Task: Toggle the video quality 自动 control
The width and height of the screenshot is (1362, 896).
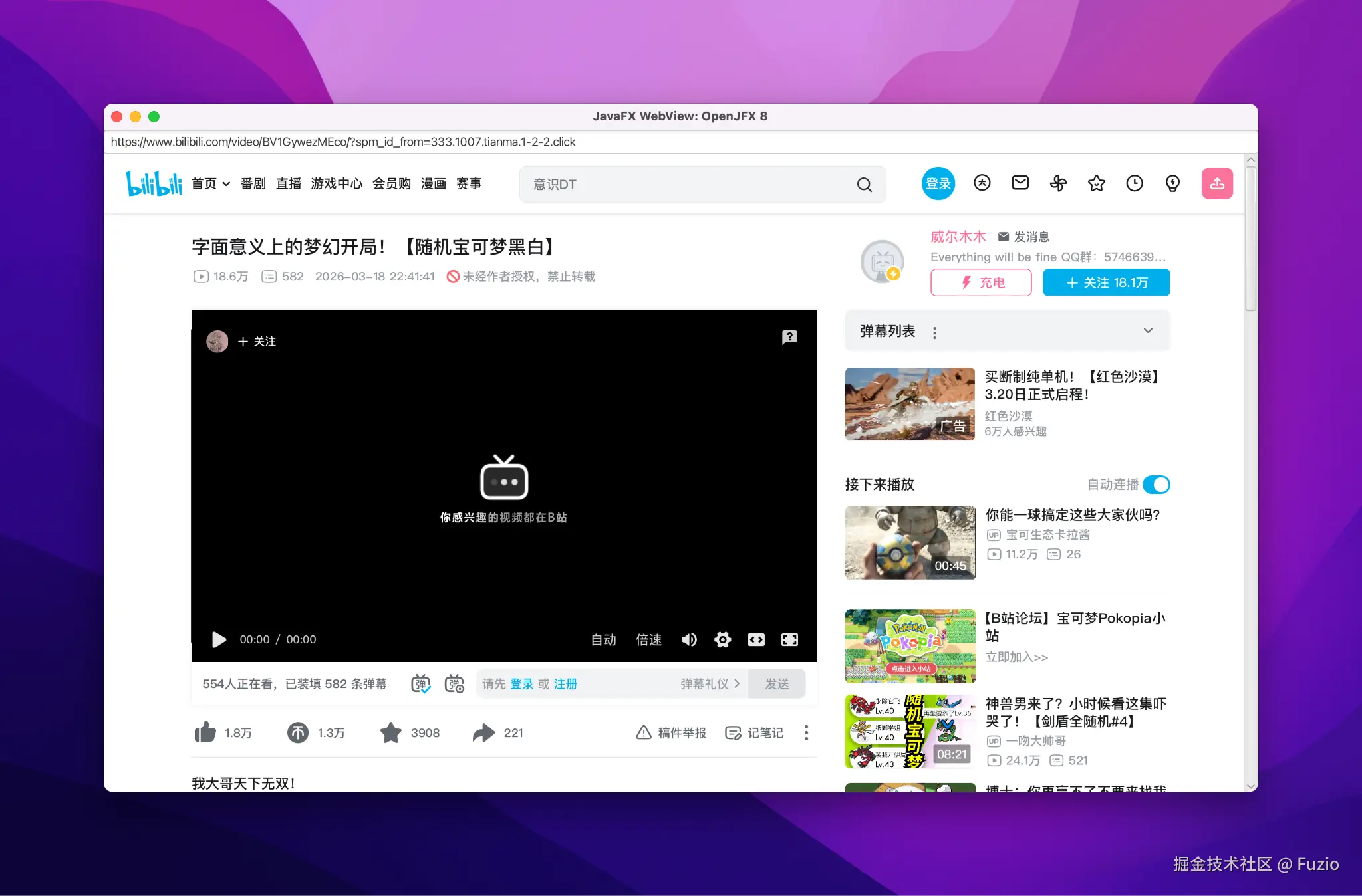Action: [603, 639]
